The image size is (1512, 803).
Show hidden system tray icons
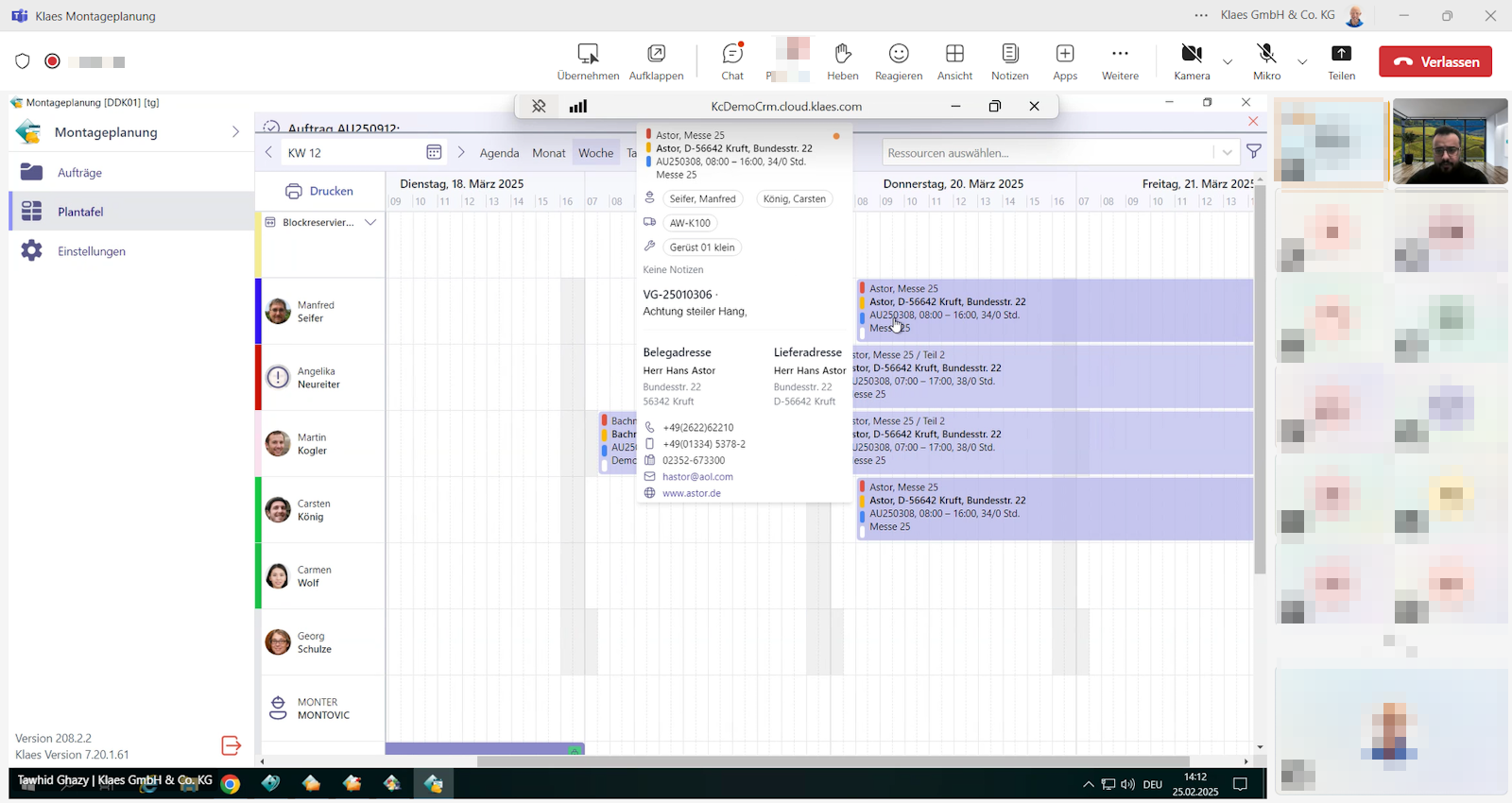point(1089,784)
